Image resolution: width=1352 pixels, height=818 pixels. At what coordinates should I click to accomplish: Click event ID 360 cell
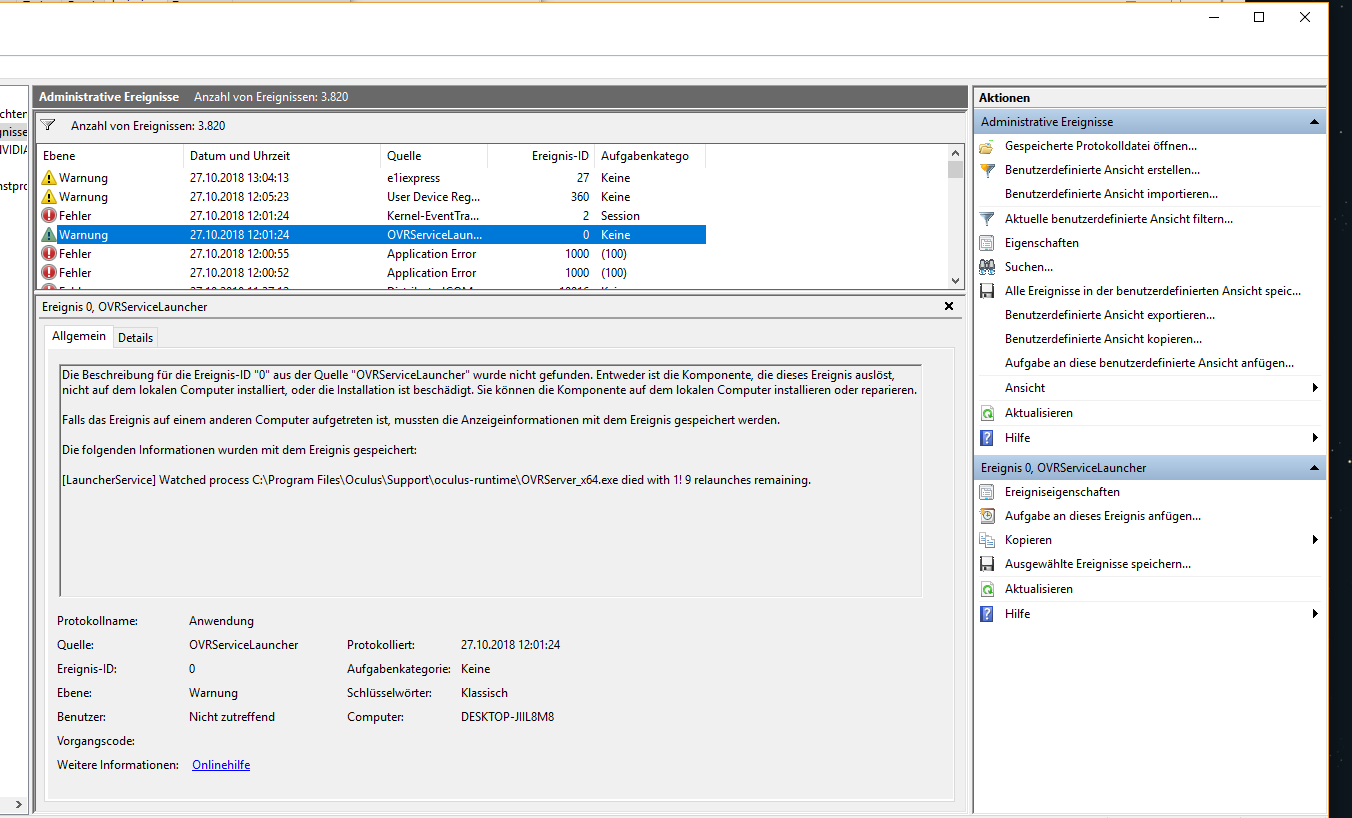[x=580, y=197]
